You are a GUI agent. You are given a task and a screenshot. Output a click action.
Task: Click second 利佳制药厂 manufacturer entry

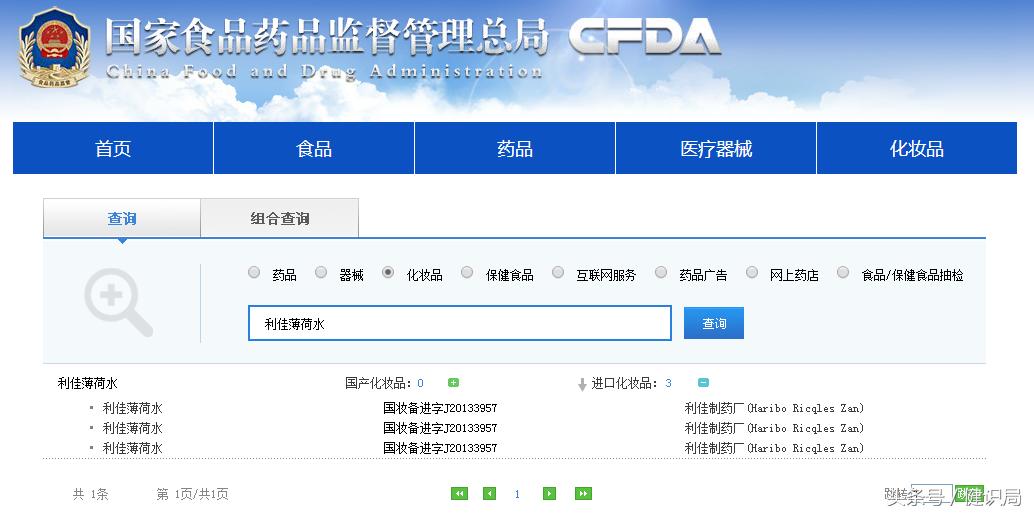(774, 428)
